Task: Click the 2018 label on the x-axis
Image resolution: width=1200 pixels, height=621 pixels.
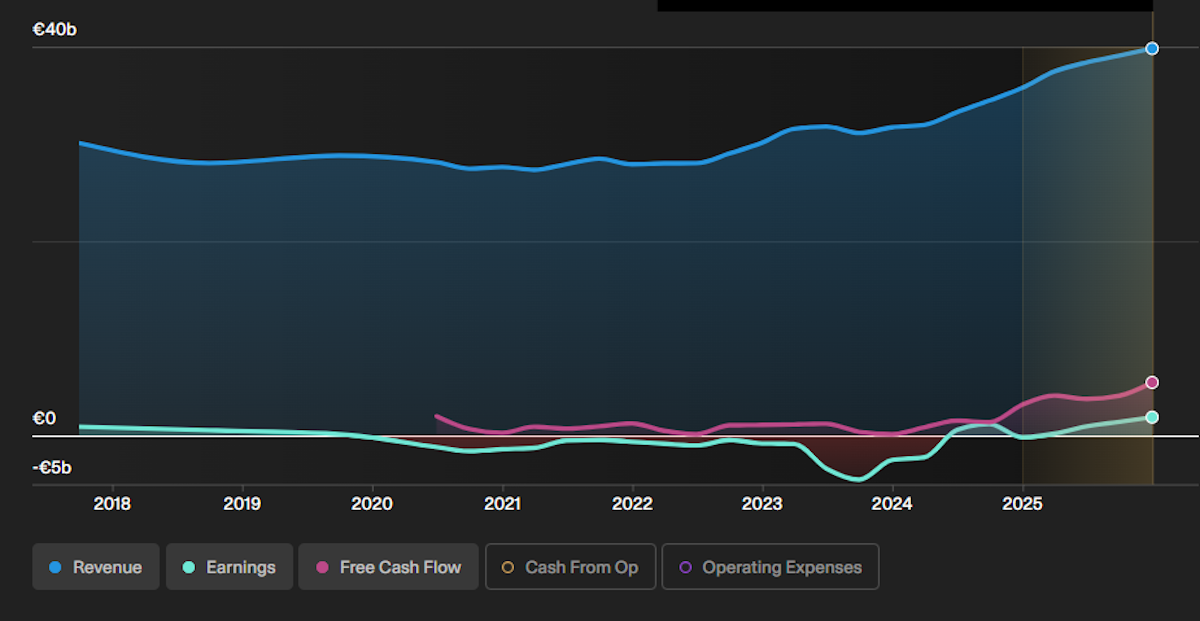Action: [x=112, y=504]
